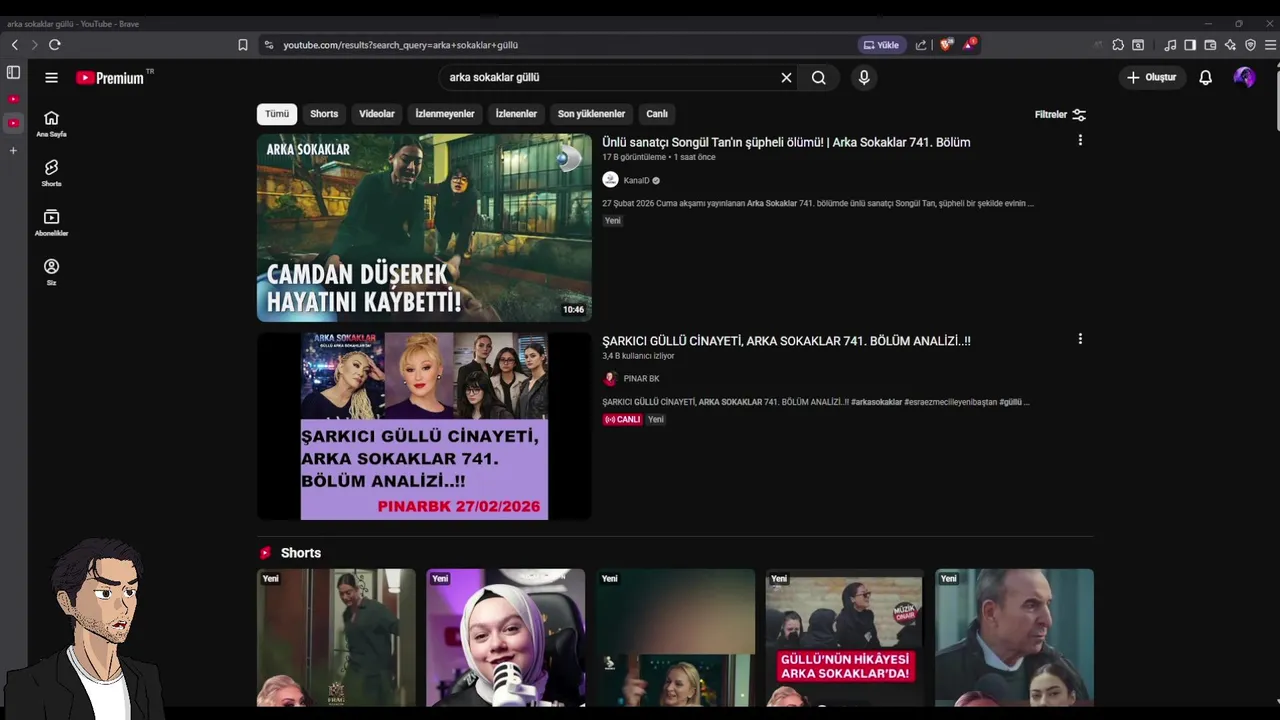Click the '10:46' duration badge on first video
Viewport: 1280px width, 720px height.
573,310
